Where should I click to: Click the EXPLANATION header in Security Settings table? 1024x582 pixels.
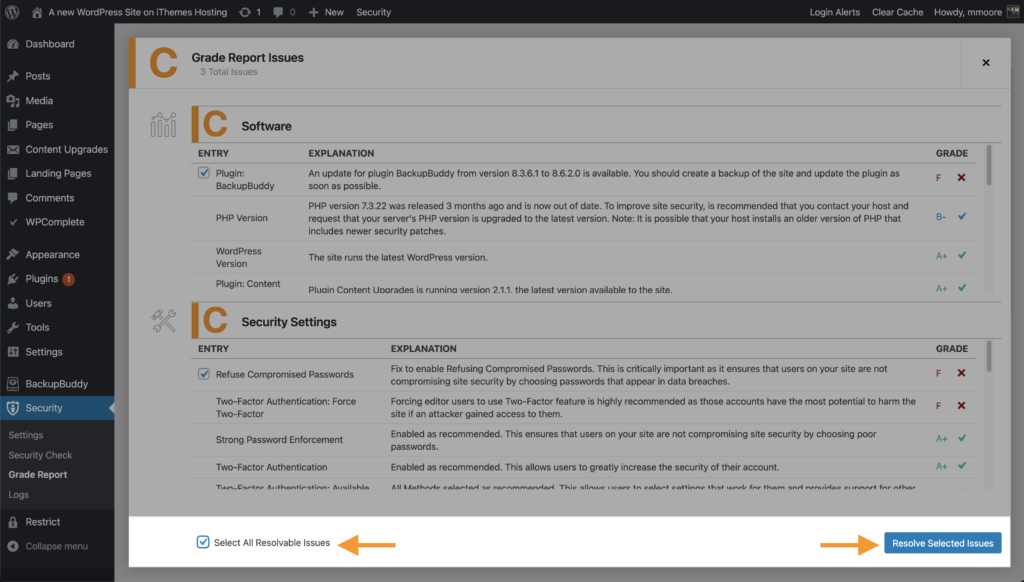[x=423, y=349]
